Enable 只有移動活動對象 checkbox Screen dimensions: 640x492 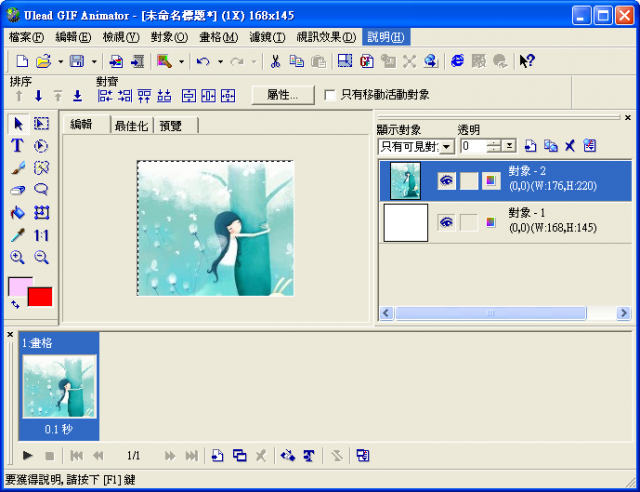pos(330,95)
